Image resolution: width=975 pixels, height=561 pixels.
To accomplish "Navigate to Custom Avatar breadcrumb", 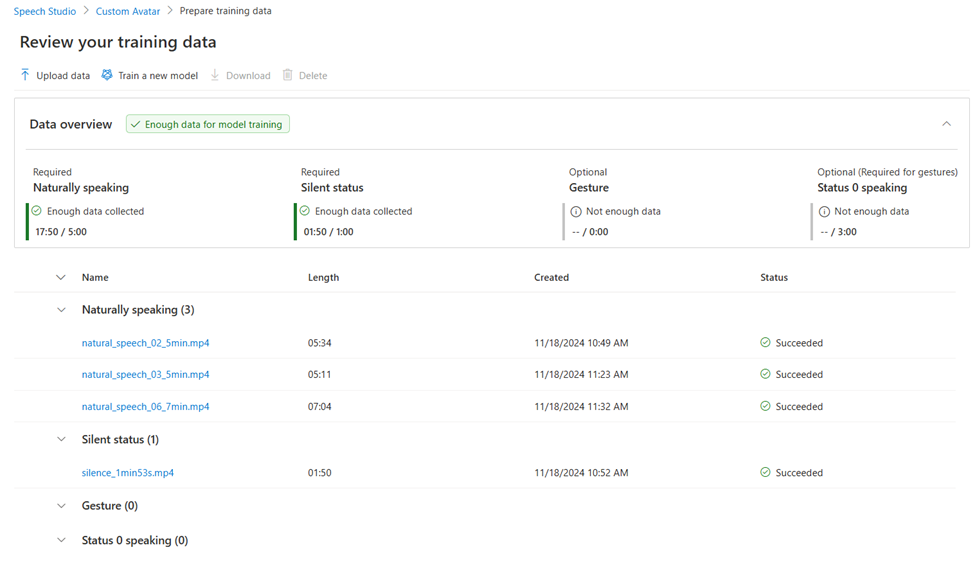I will 128,11.
